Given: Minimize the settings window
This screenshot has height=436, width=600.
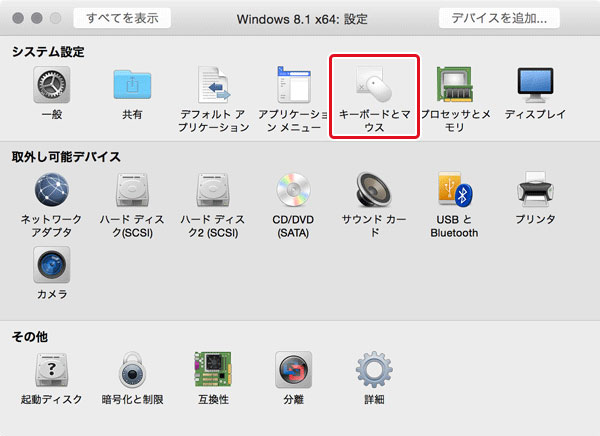Looking at the screenshot, I should point(37,18).
